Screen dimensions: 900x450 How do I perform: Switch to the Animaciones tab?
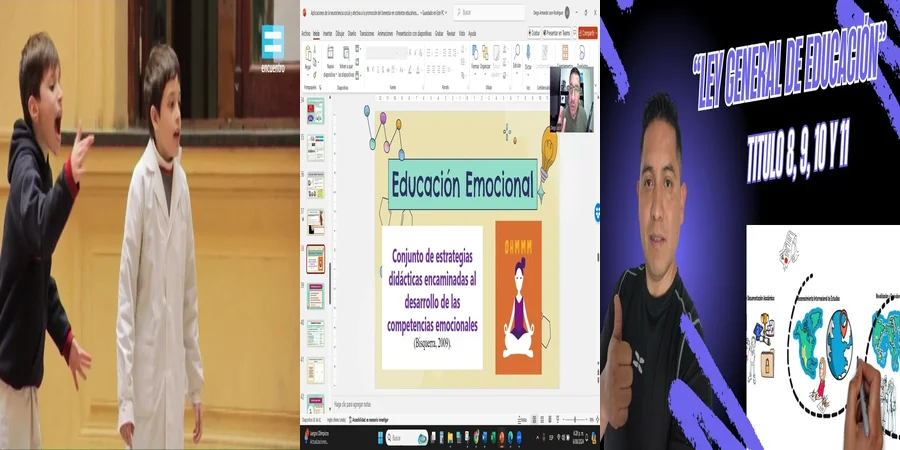tap(385, 33)
